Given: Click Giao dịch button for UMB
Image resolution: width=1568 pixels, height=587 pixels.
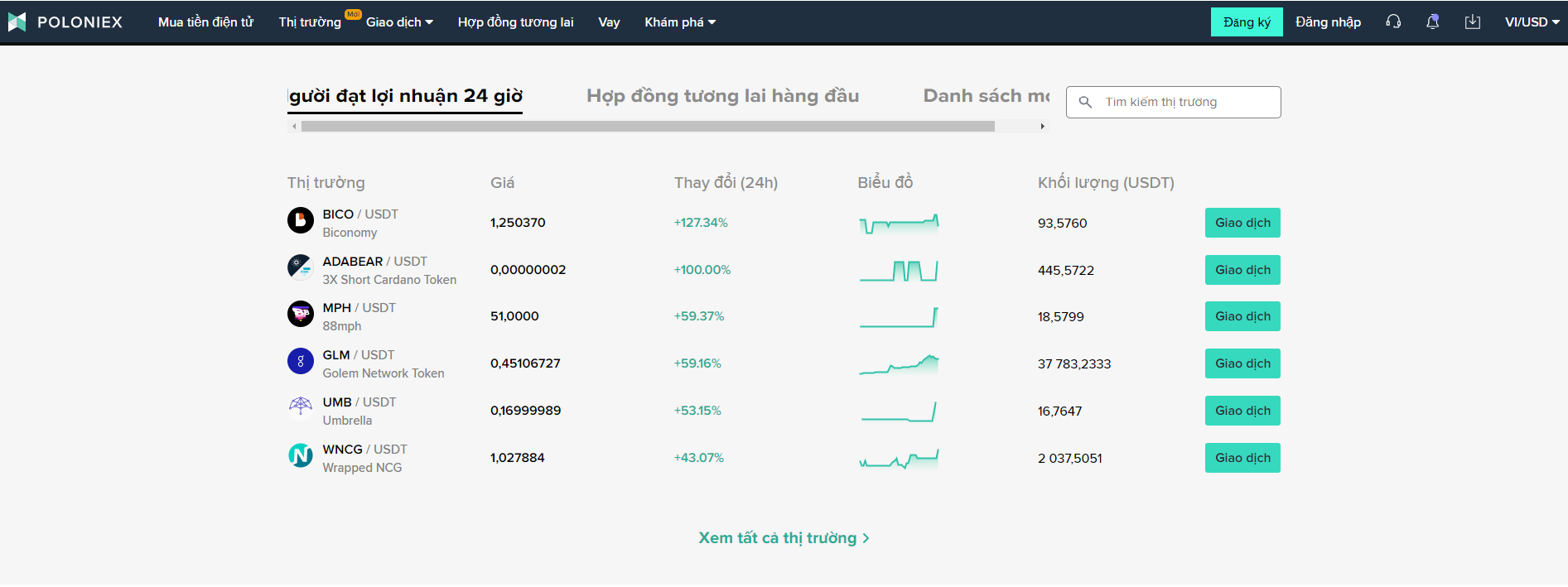Looking at the screenshot, I should (x=1242, y=411).
